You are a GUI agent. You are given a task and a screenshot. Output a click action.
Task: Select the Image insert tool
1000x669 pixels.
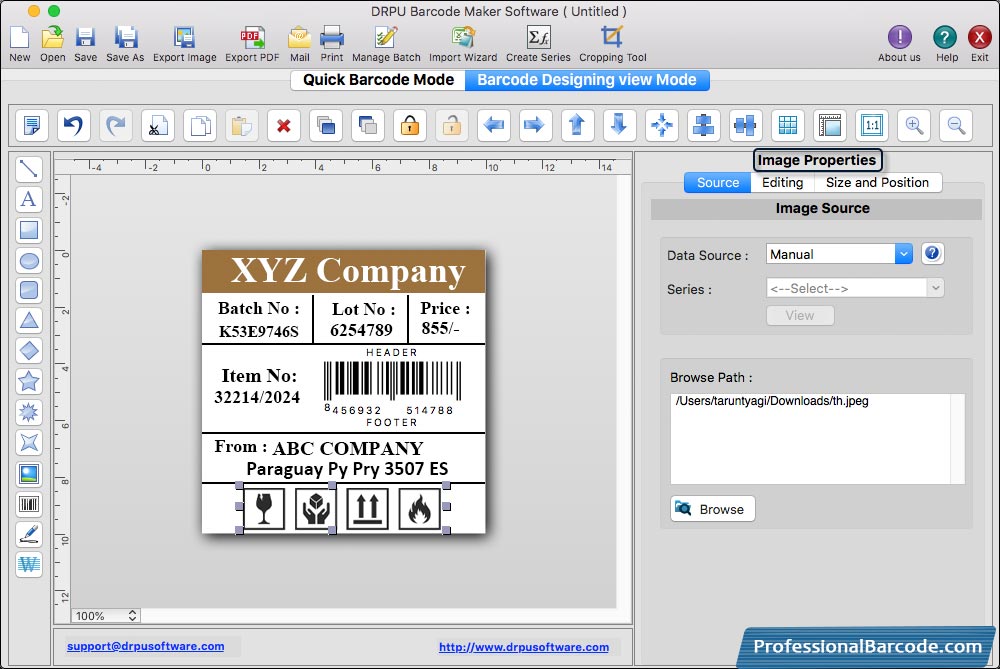29,474
